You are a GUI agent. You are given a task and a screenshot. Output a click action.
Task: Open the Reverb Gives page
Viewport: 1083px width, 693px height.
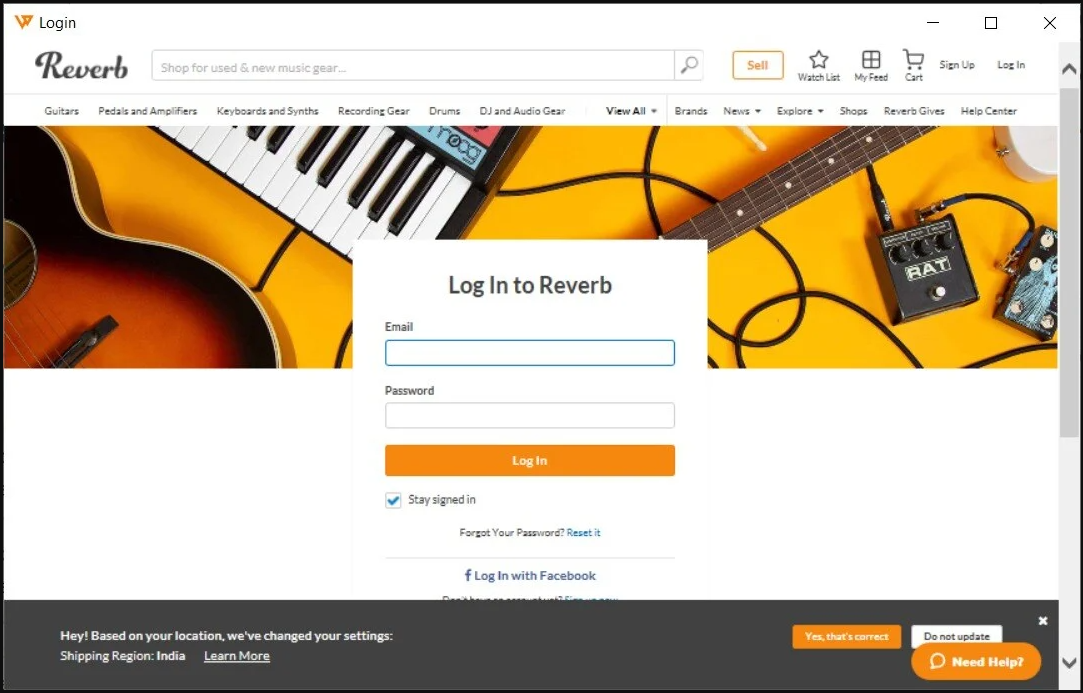[914, 111]
